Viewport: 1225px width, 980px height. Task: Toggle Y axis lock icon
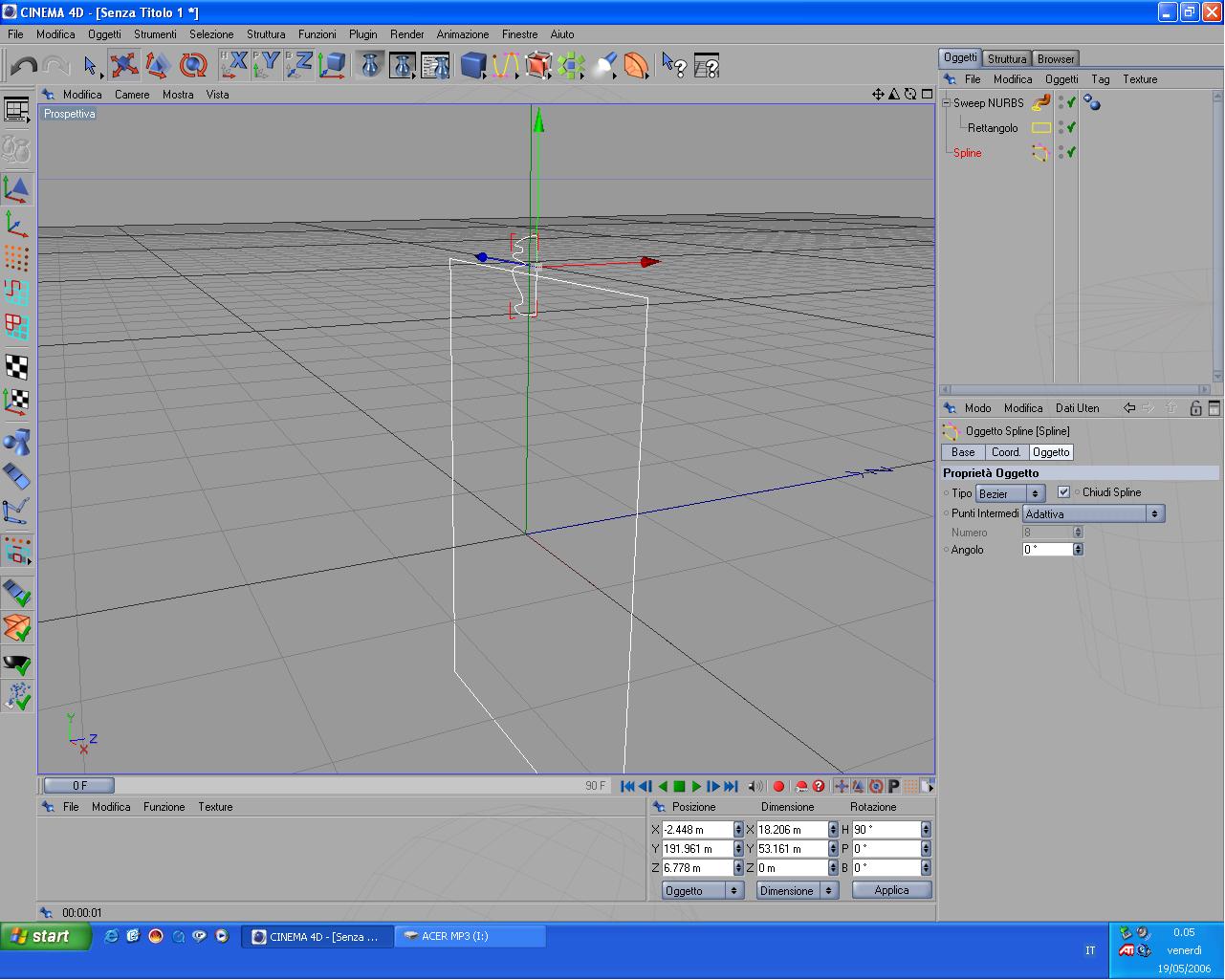point(267,65)
